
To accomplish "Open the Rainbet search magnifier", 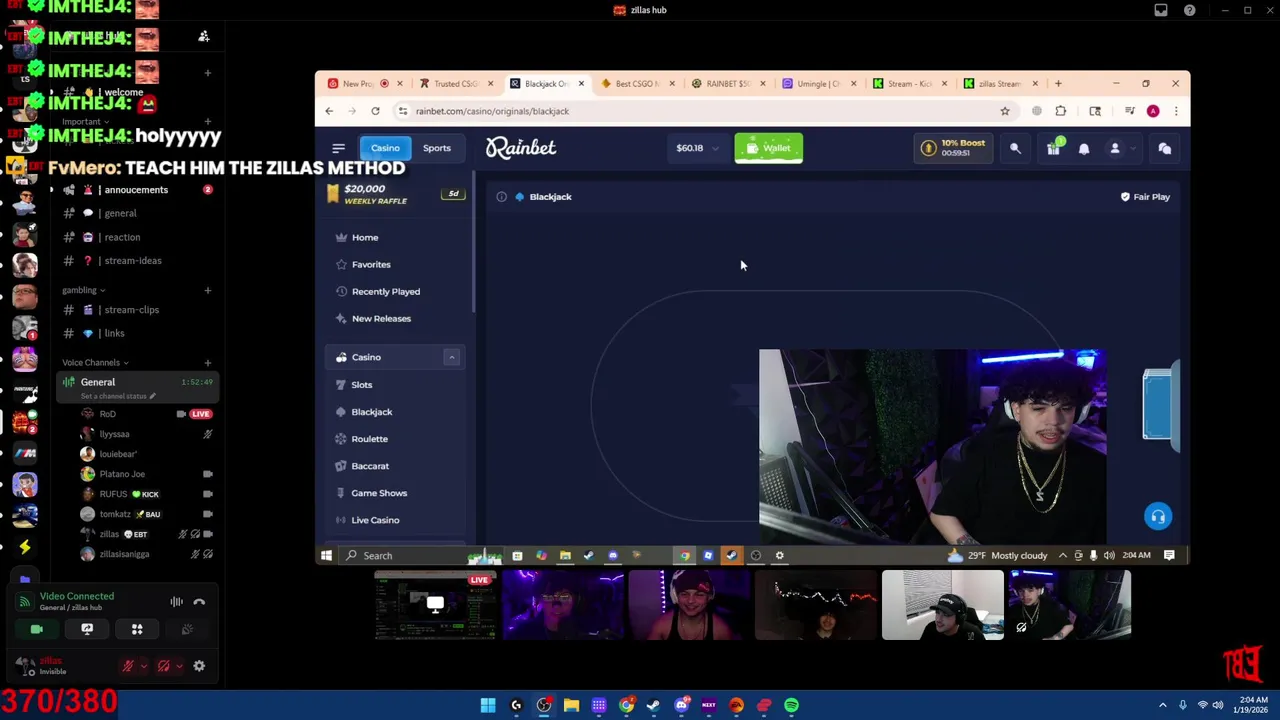I will coord(1015,148).
